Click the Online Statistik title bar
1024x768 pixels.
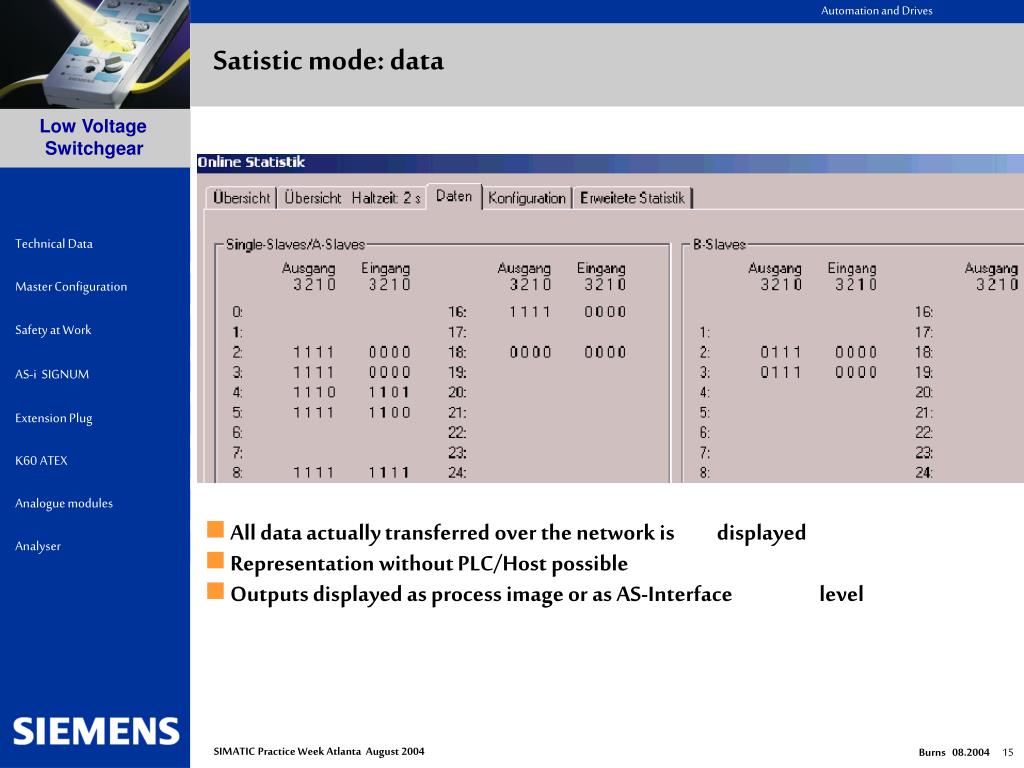point(610,163)
